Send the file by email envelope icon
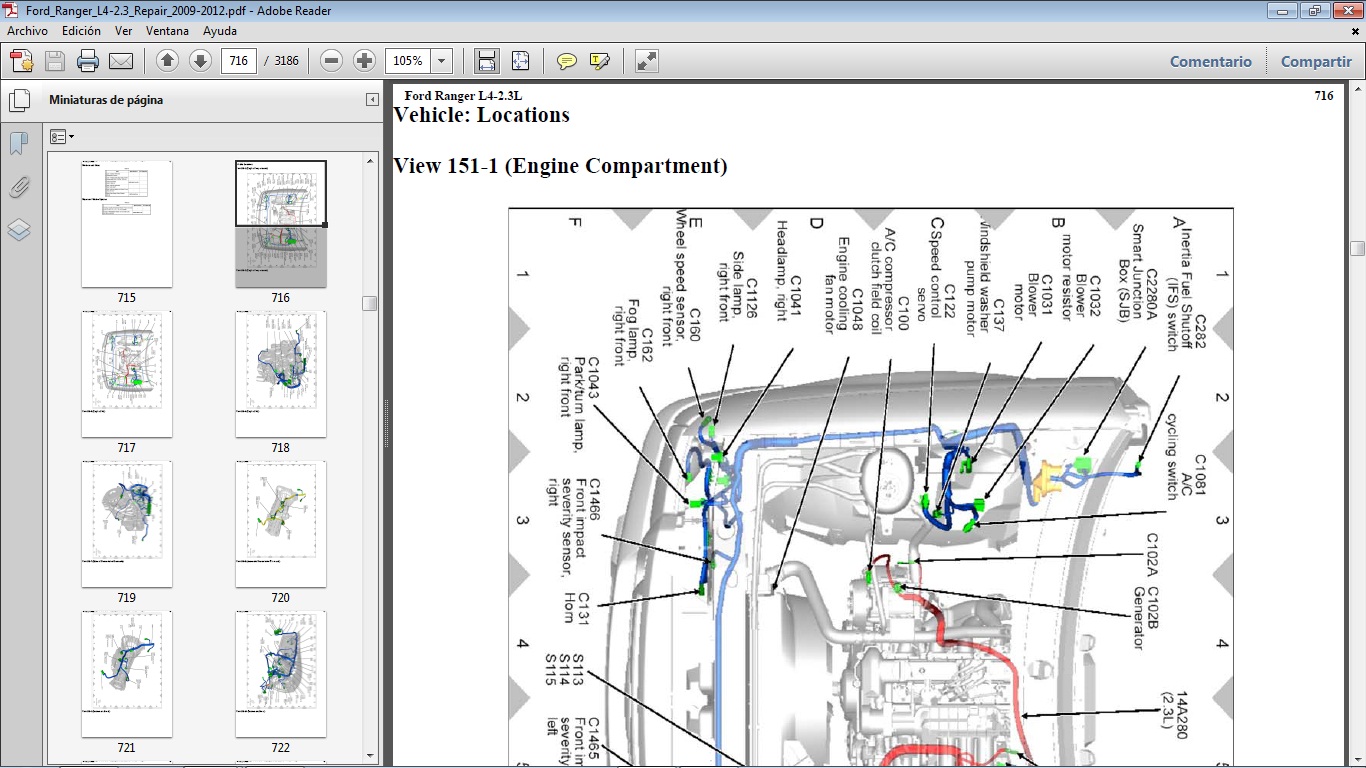This screenshot has height=768, width=1366. [x=121, y=61]
